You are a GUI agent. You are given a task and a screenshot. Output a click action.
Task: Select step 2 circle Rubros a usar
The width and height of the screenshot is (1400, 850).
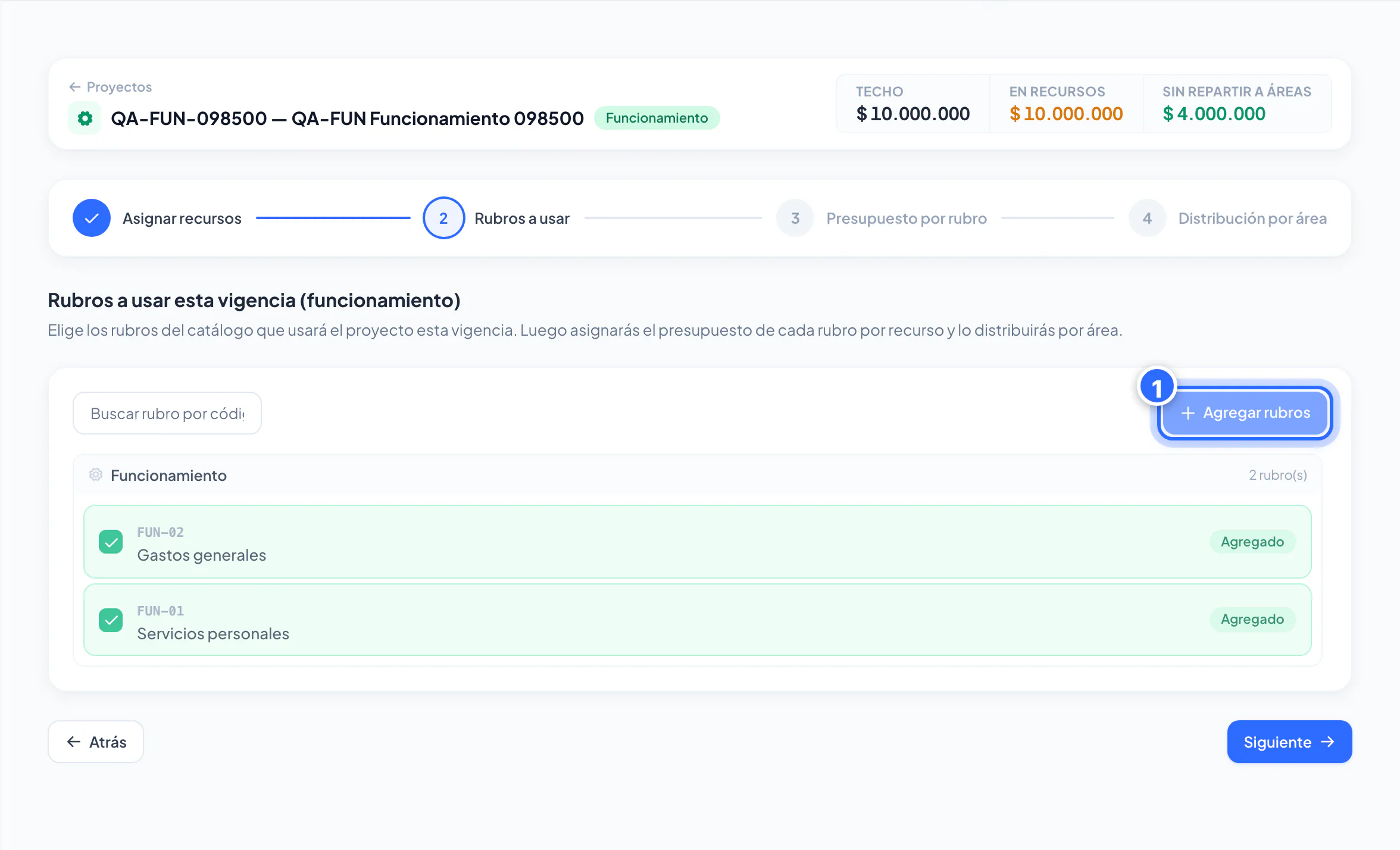coord(443,218)
